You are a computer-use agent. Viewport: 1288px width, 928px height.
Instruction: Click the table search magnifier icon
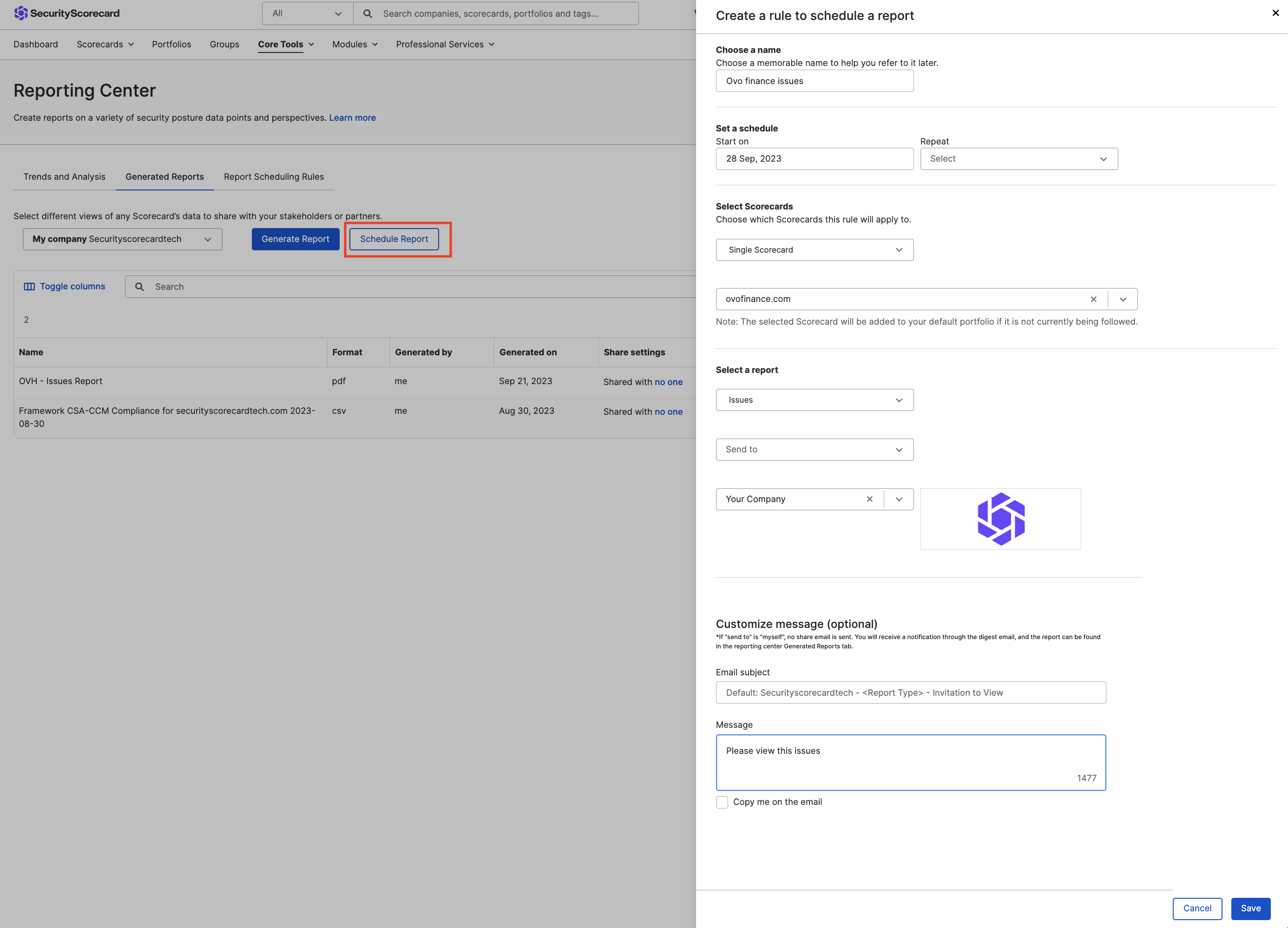(x=139, y=287)
